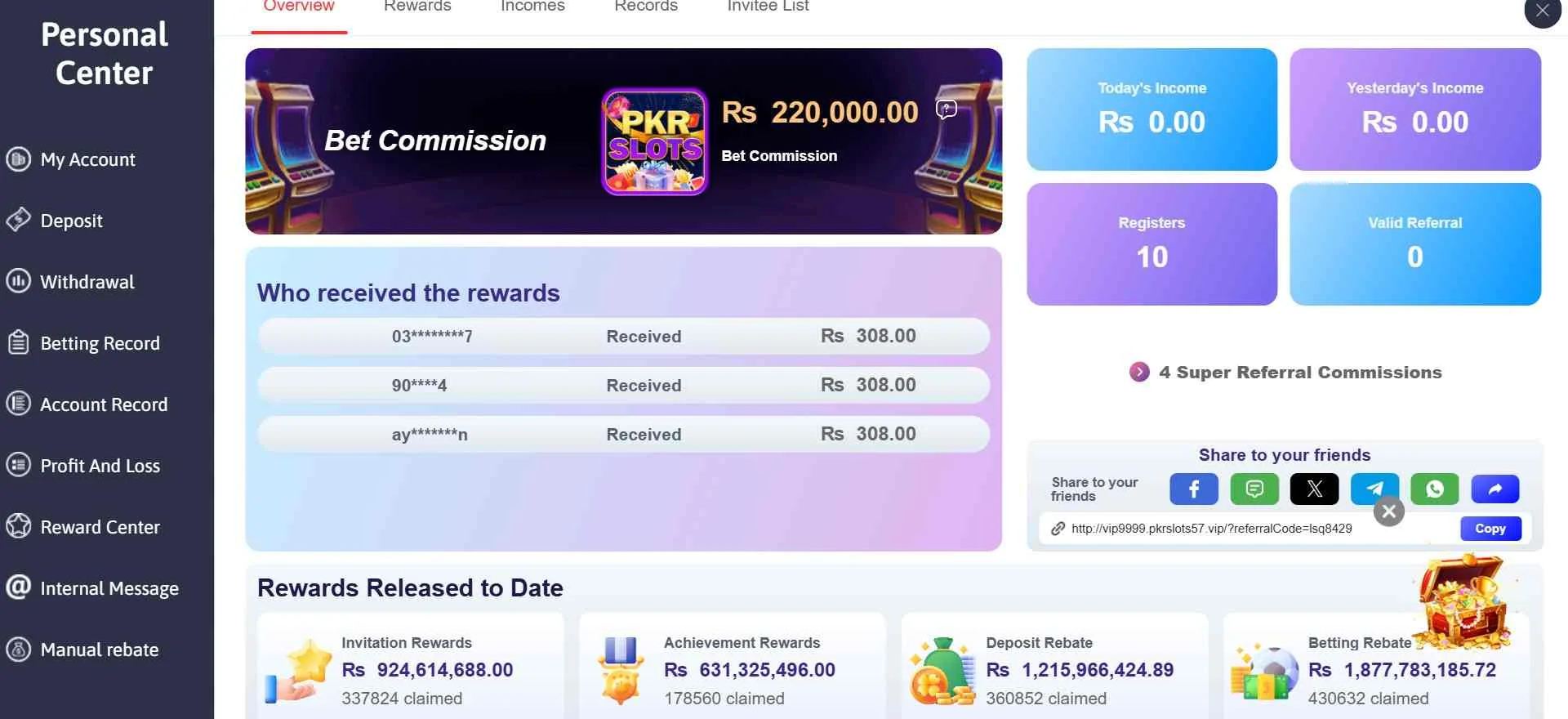Dismiss the gray X circle near referral link
The width and height of the screenshot is (1568, 719).
point(1388,512)
